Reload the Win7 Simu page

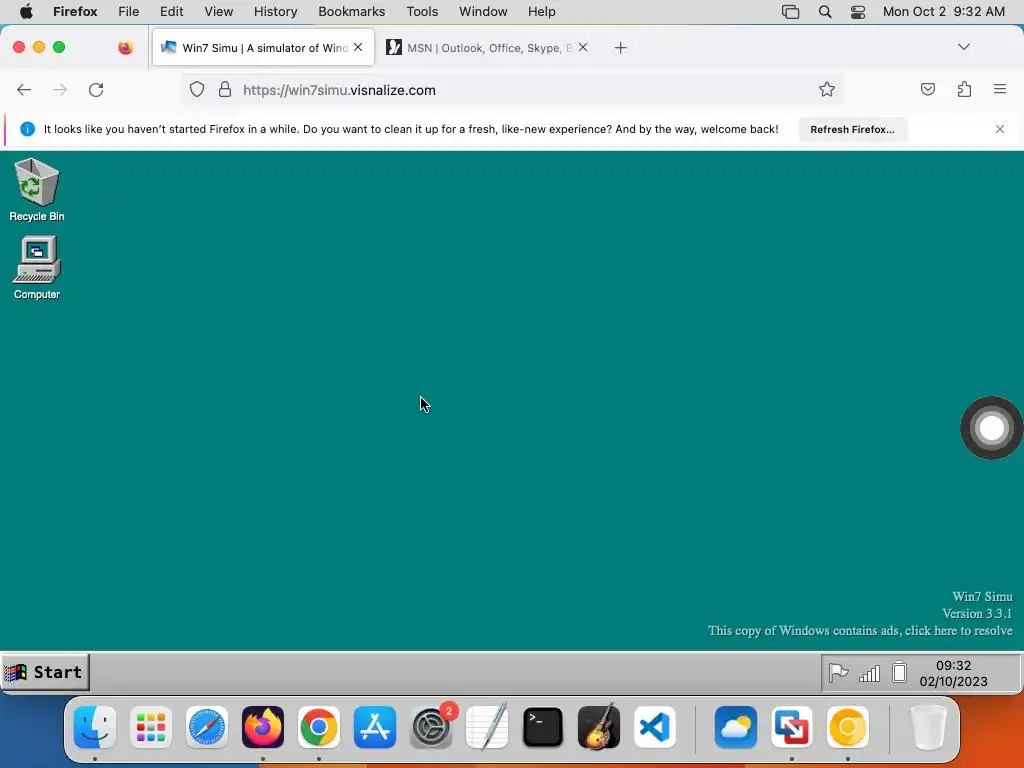(x=96, y=89)
